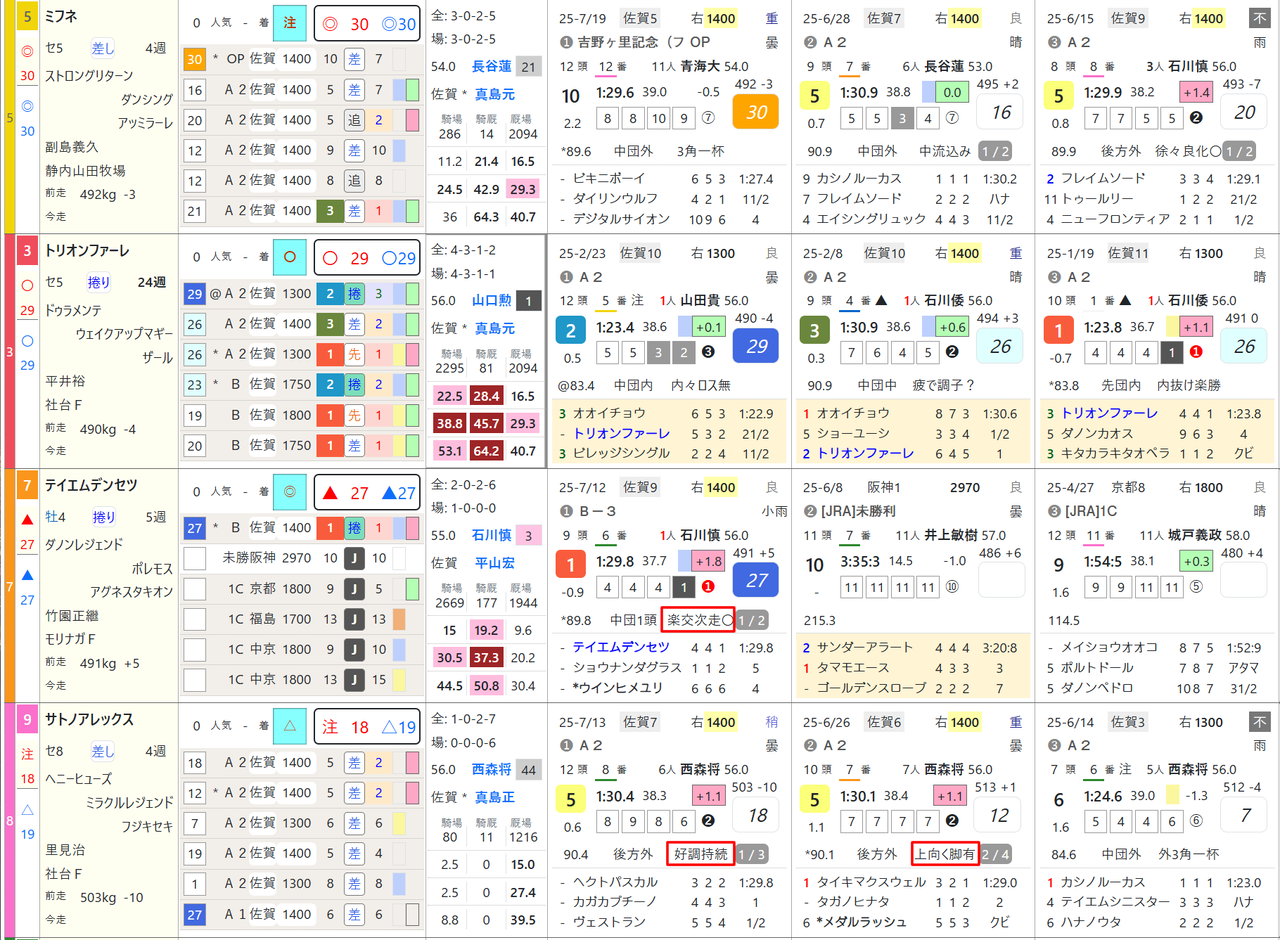Viewport: 1280px width, 940px height.
Task: Click gray badge 21 beside jockey 長谷蓮
Action: 529,67
